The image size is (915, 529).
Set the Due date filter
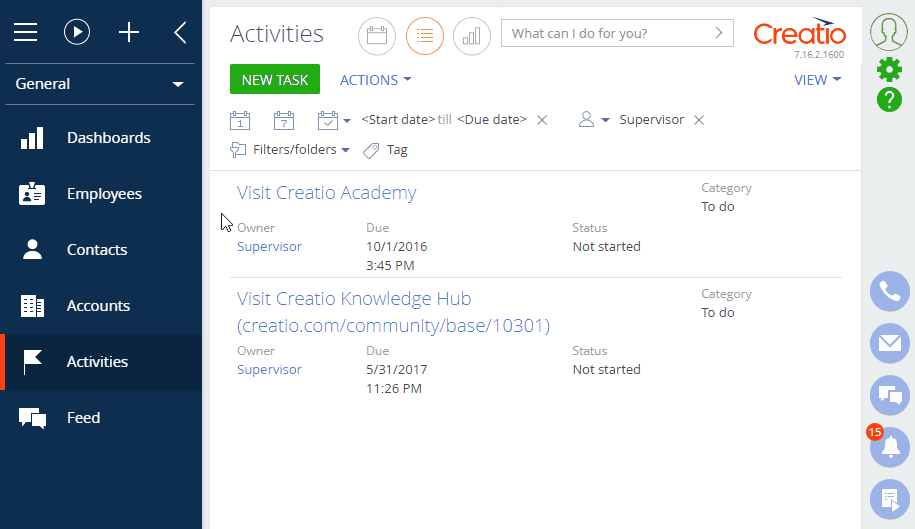point(492,120)
